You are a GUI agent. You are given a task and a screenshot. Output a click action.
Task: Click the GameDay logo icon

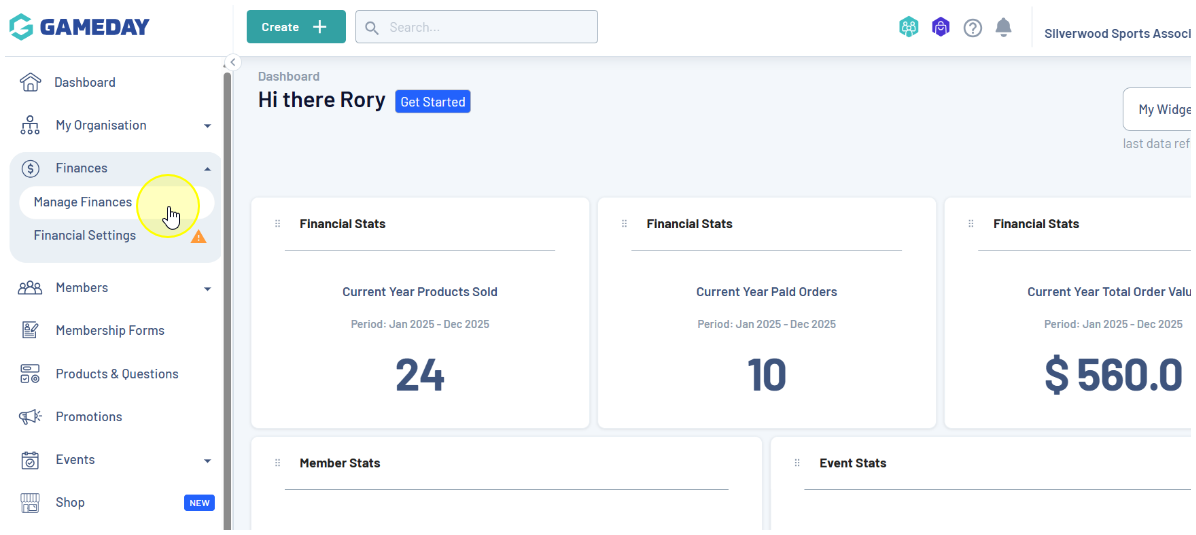pos(21,27)
